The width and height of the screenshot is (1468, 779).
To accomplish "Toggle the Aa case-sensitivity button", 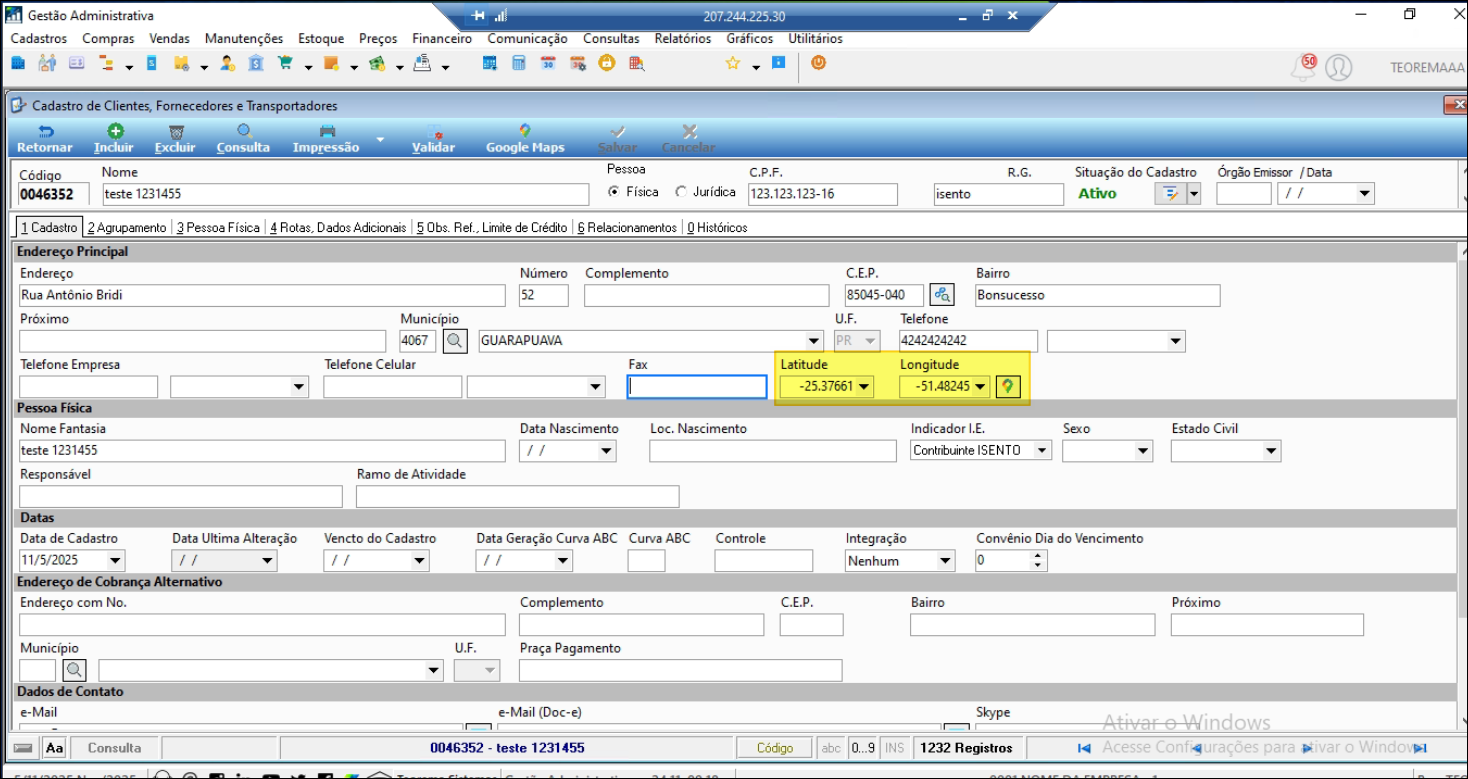I will (x=55, y=748).
